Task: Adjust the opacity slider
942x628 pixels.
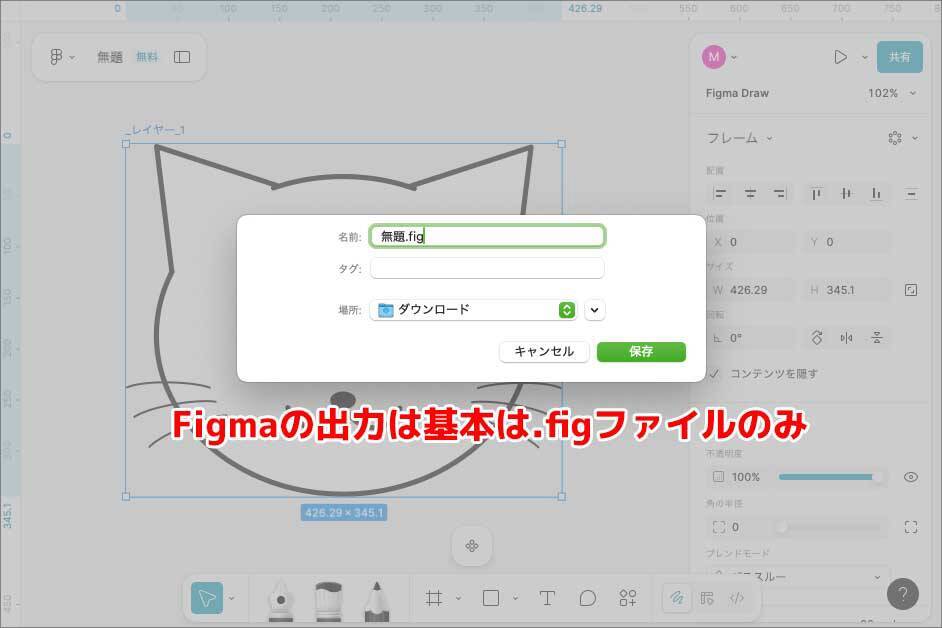Action: point(830,477)
